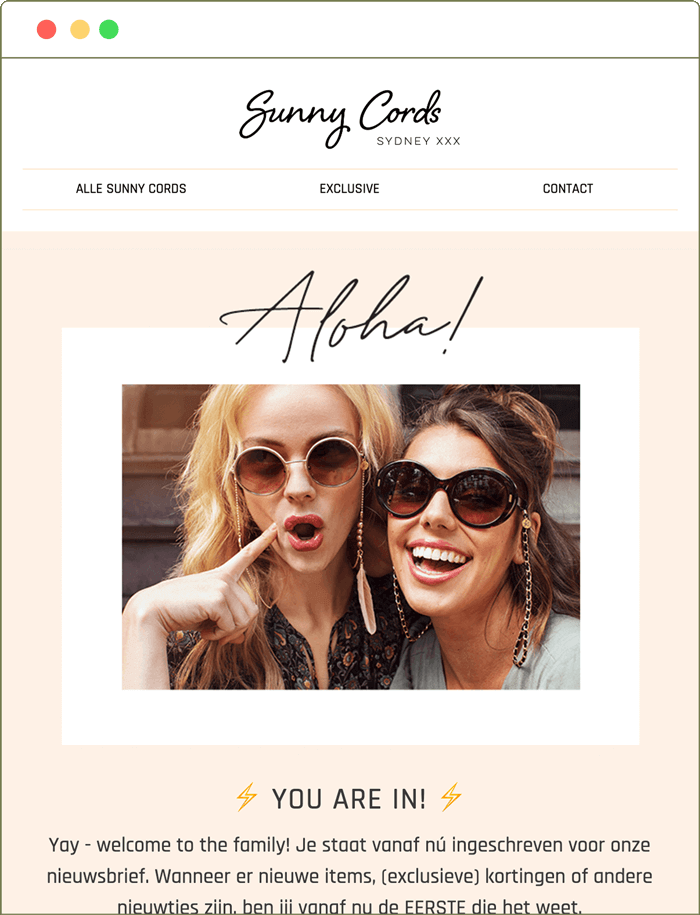
Task: Open the photo of two women
Action: [x=351, y=536]
